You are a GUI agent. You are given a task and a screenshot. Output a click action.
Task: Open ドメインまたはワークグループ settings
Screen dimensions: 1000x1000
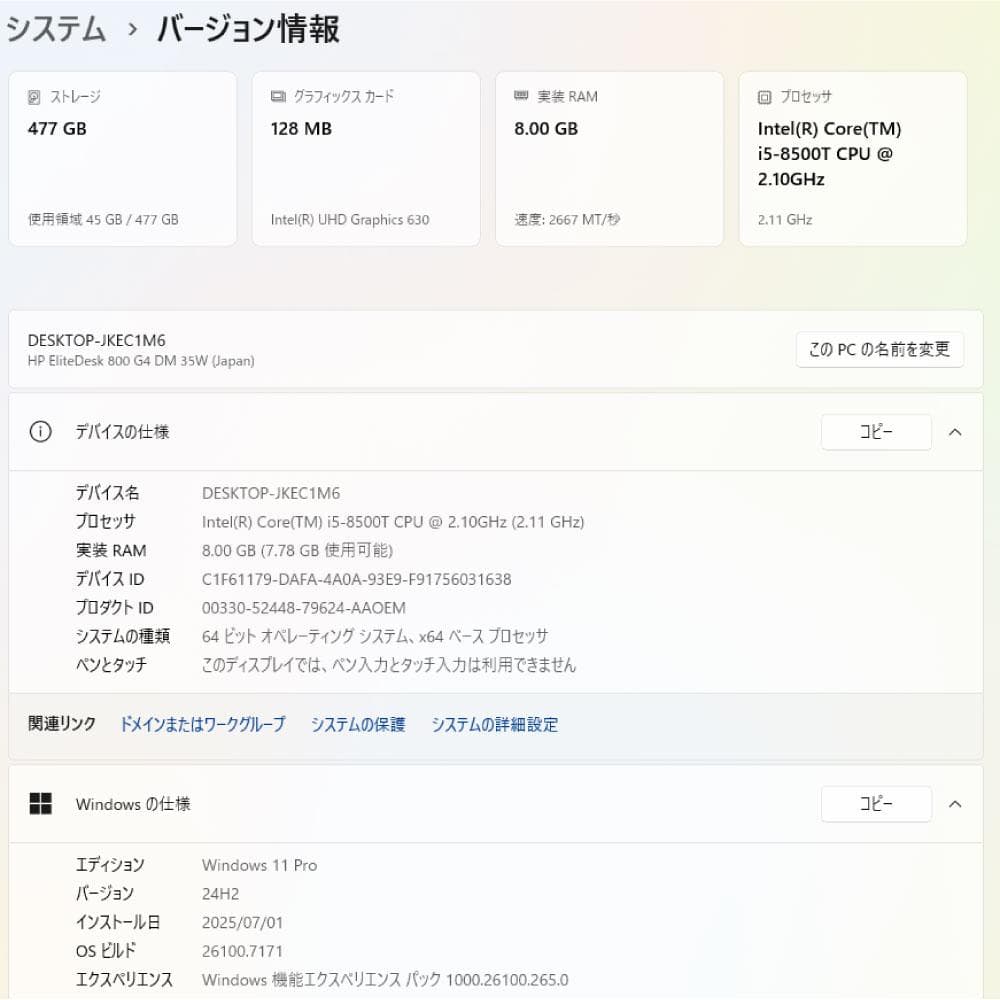click(201, 724)
